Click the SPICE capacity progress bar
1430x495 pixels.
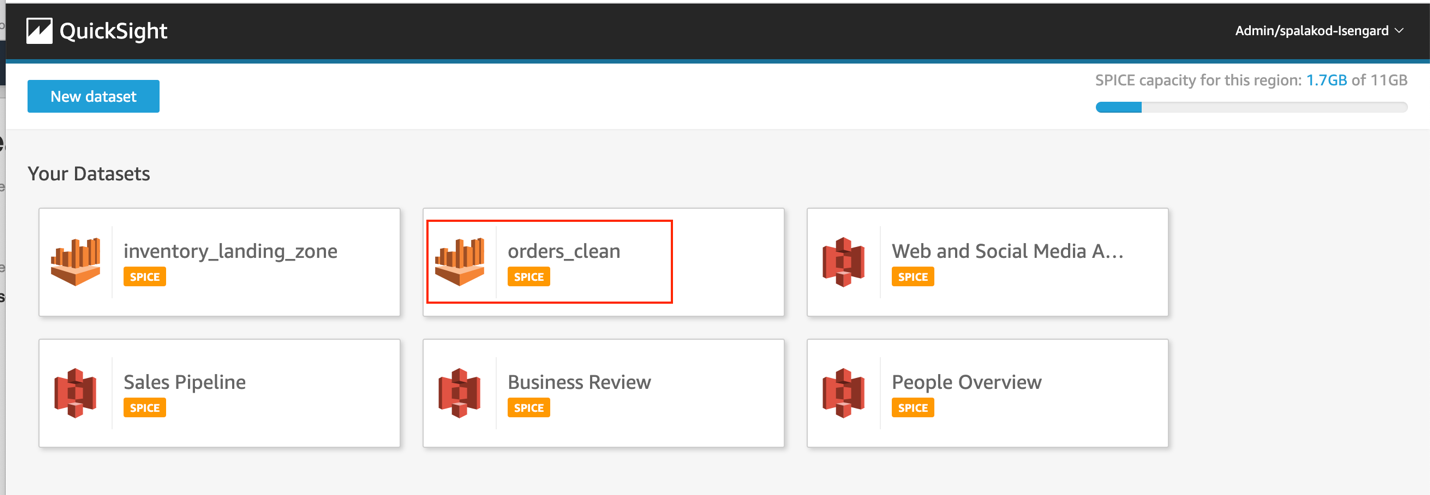coord(1251,107)
